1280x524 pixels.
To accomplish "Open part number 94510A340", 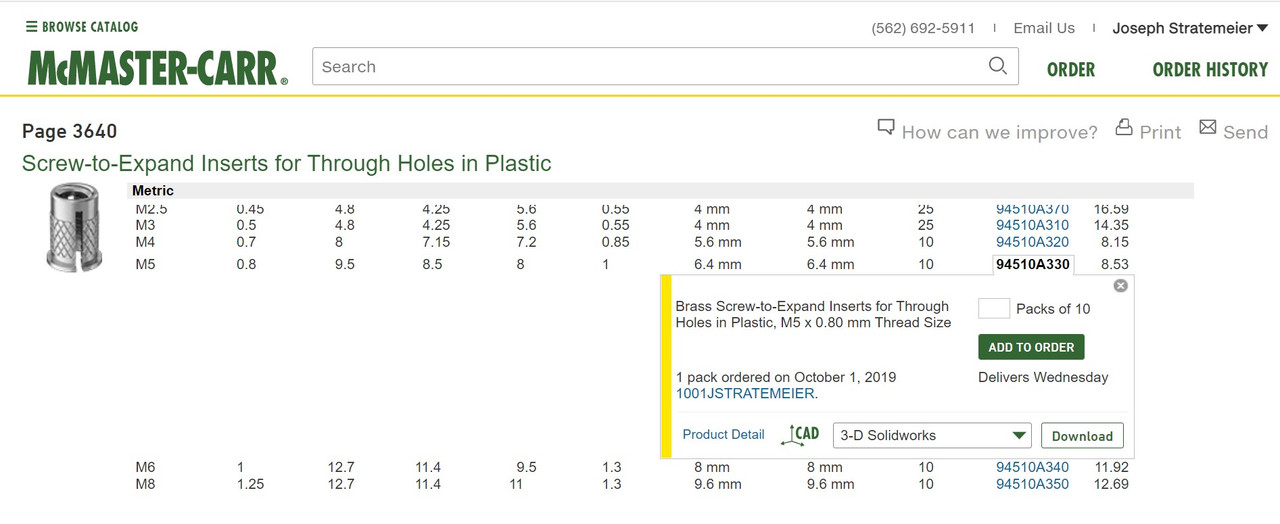I will tap(1032, 467).
